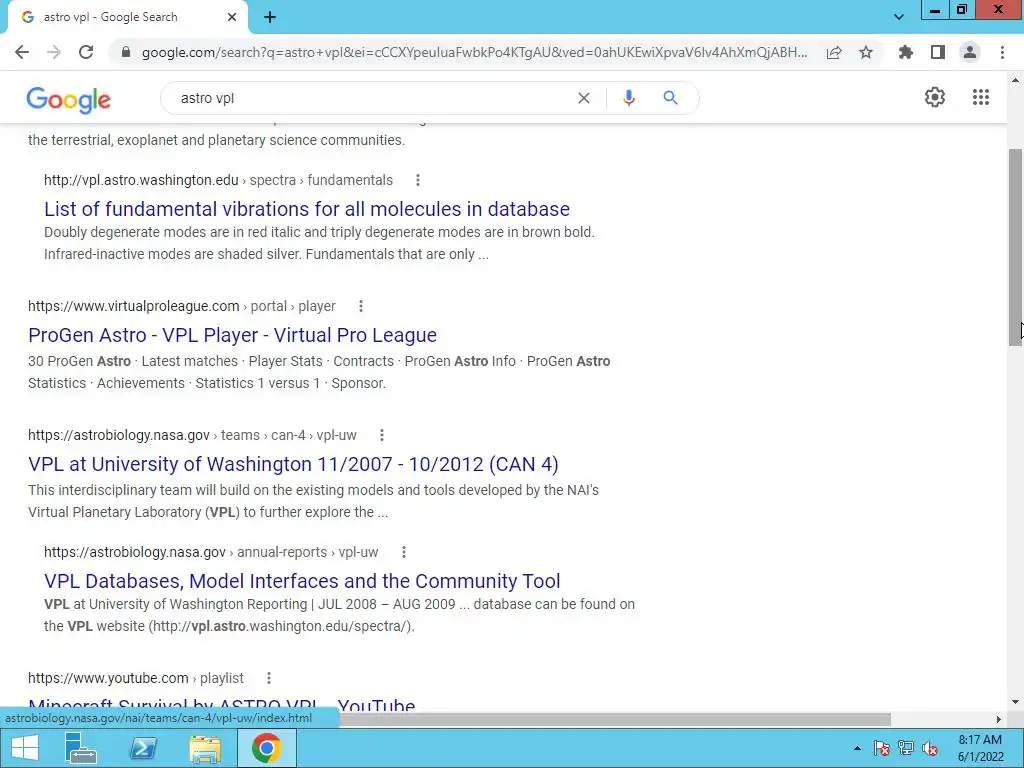The image size is (1024, 768).
Task: Open Google apps grid
Action: coord(981,97)
